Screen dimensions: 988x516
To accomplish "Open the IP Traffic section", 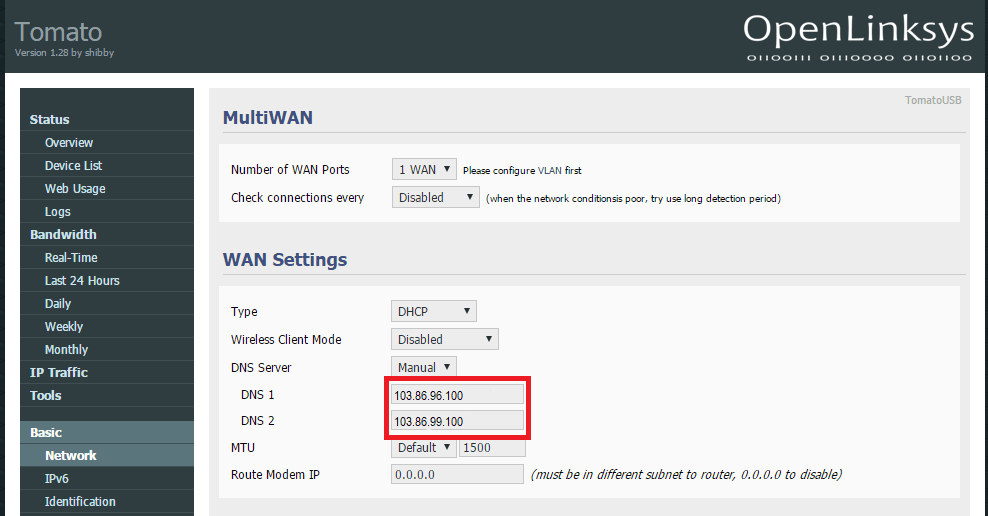I will (59, 373).
